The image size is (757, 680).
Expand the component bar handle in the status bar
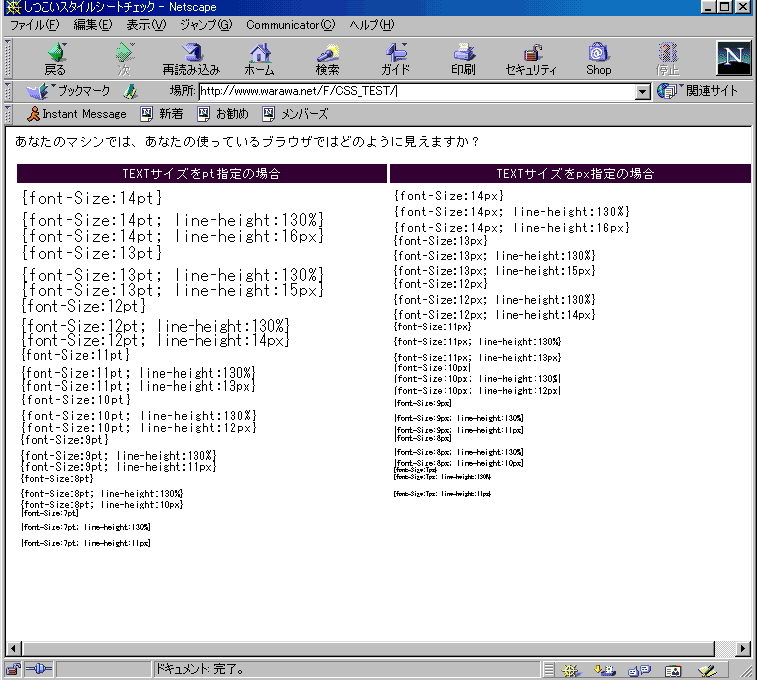pyautogui.click(x=549, y=670)
